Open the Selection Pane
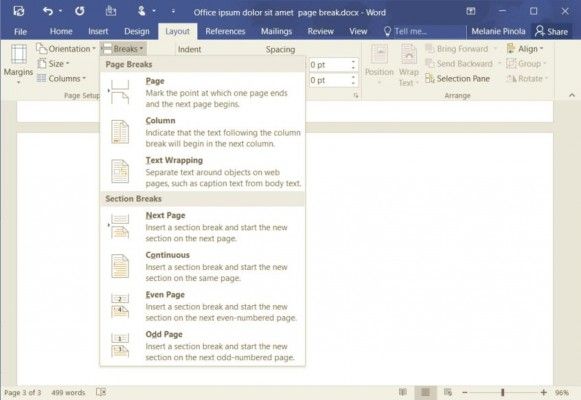Image resolution: width=581 pixels, height=400 pixels. [458, 79]
